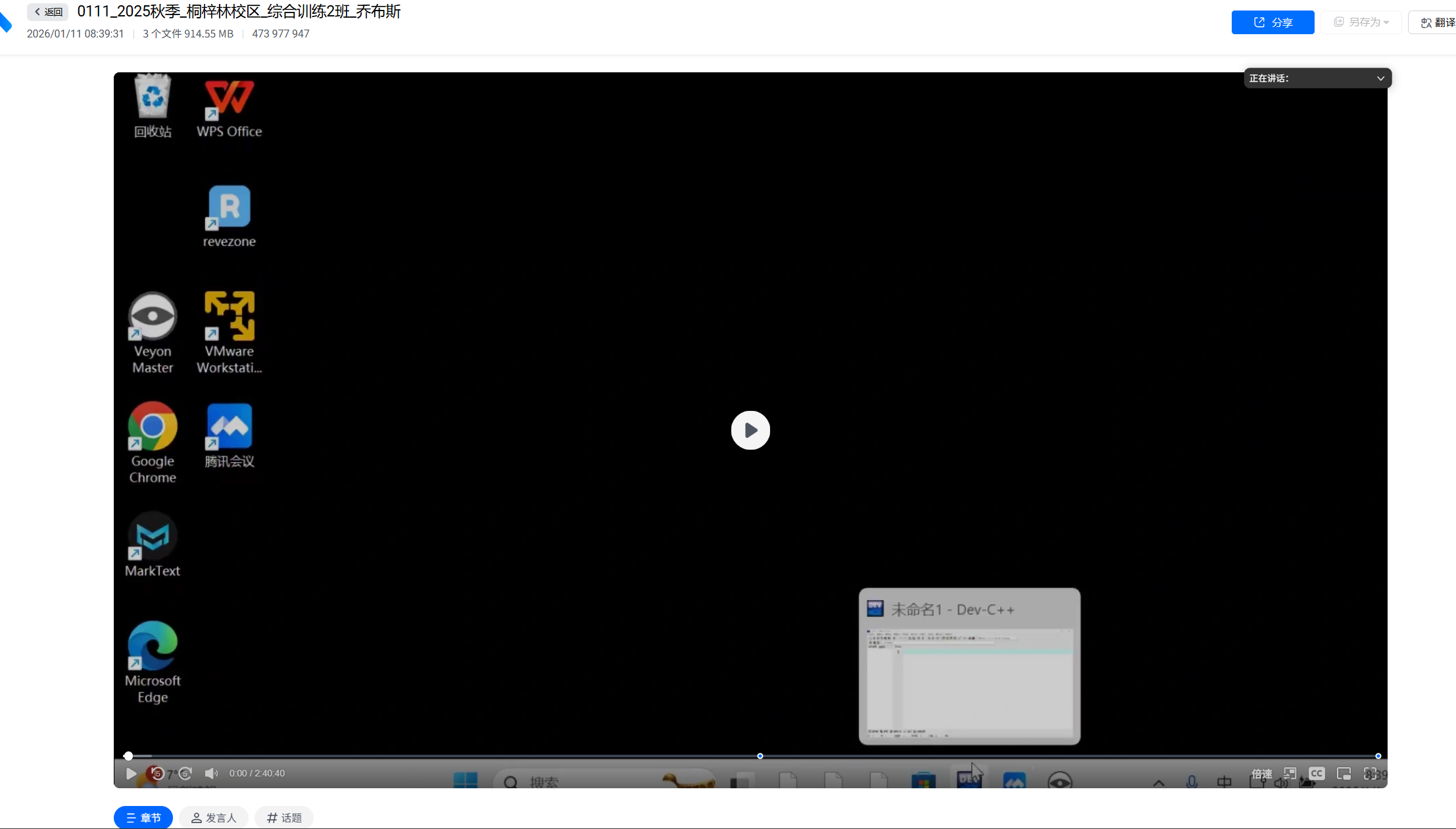
Task: Skip forward 5 seconds
Action: [x=185, y=773]
